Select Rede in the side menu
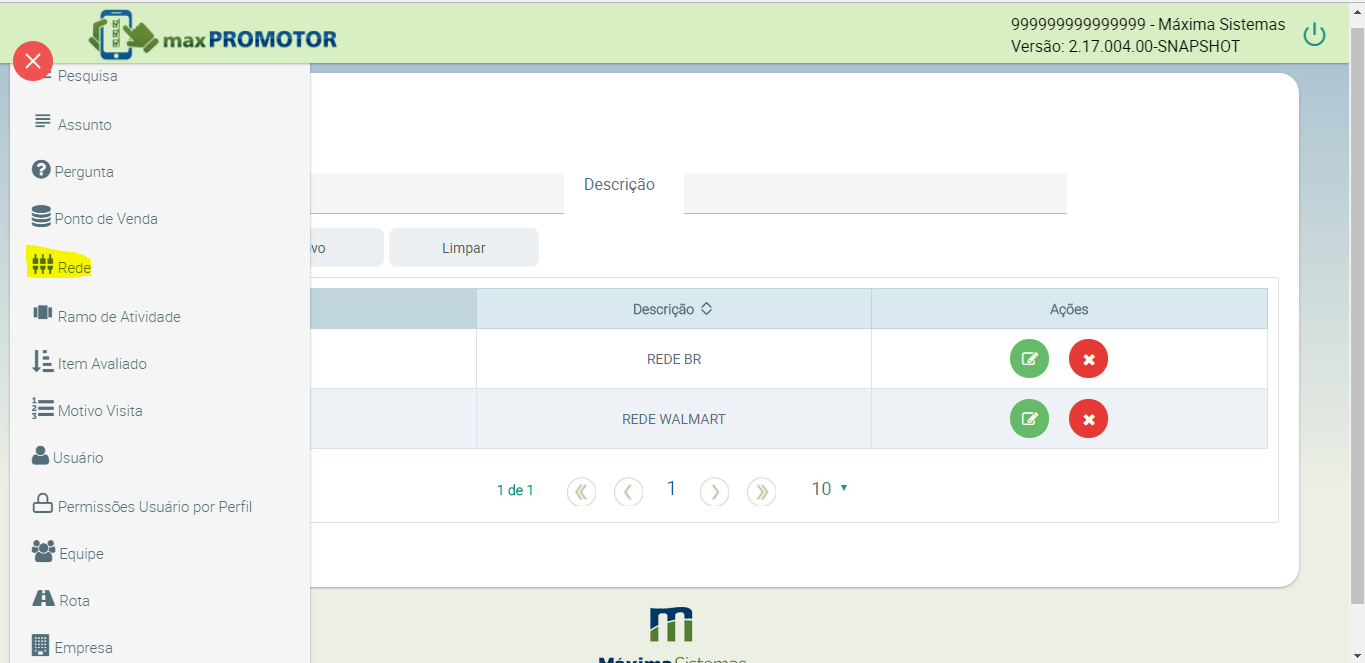The width and height of the screenshot is (1365, 663). [73, 268]
